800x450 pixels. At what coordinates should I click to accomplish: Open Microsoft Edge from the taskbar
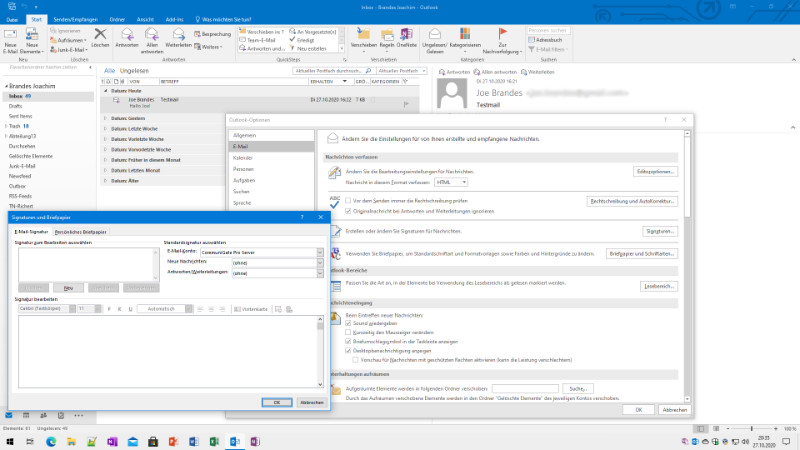(51, 441)
